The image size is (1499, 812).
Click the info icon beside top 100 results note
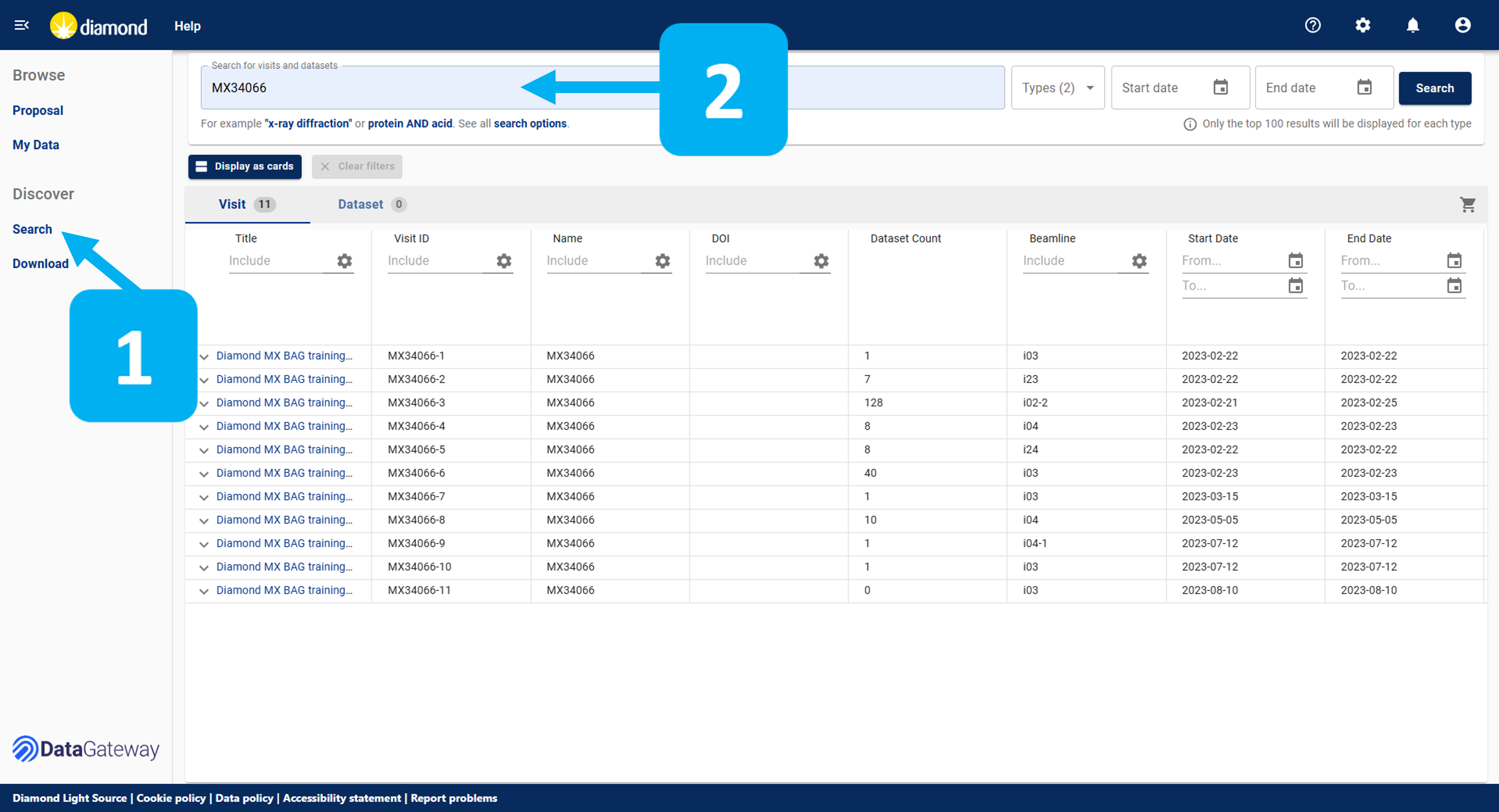[1190, 124]
